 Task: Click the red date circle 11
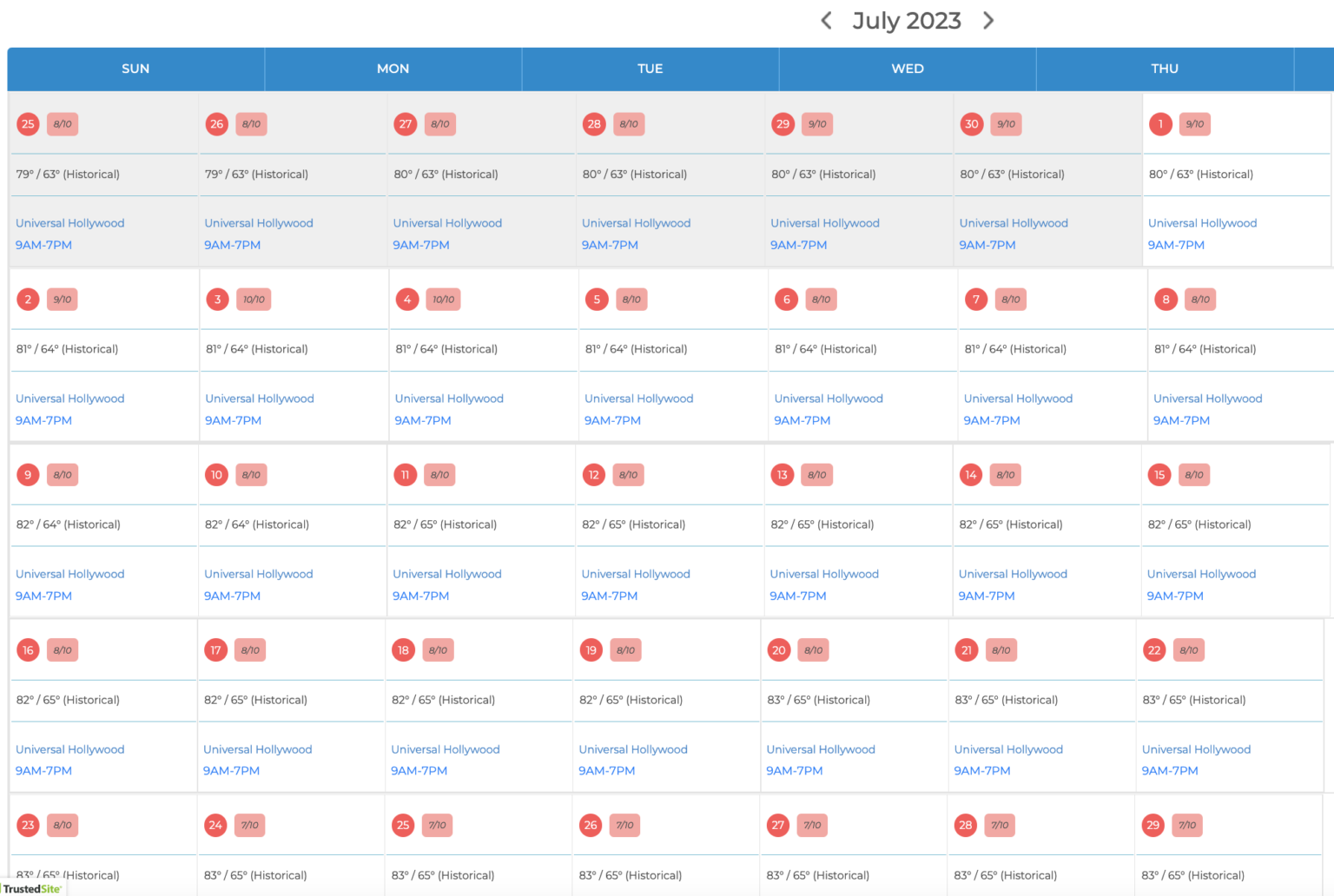pos(405,475)
